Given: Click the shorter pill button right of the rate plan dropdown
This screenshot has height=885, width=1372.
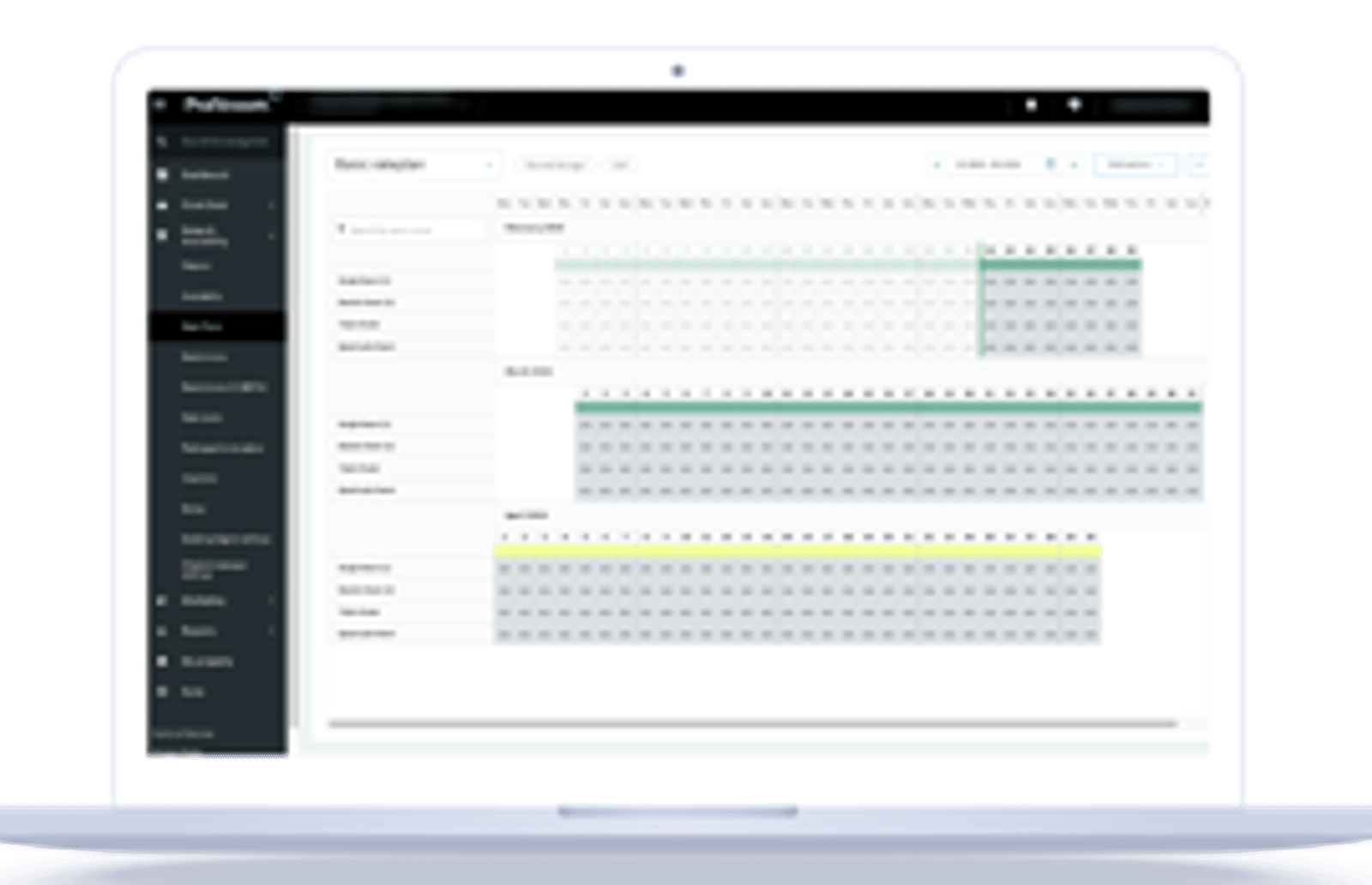Looking at the screenshot, I should (620, 165).
